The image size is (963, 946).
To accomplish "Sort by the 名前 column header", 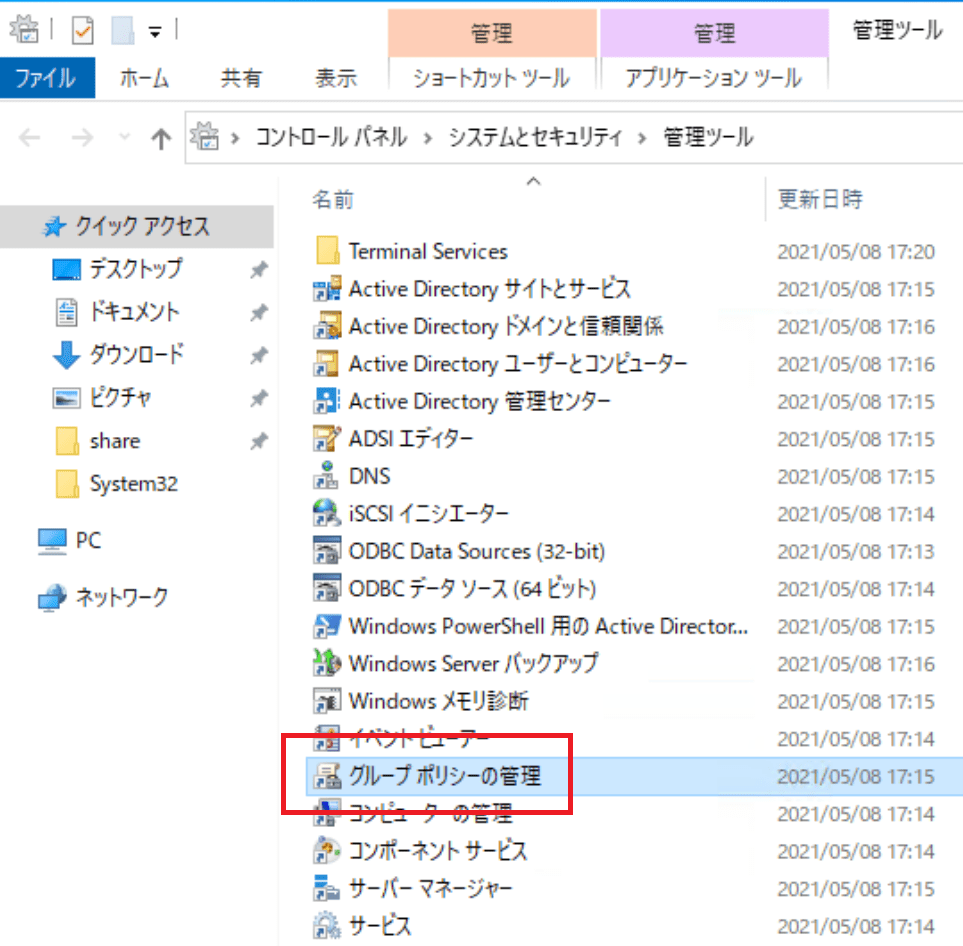I will click(x=333, y=199).
